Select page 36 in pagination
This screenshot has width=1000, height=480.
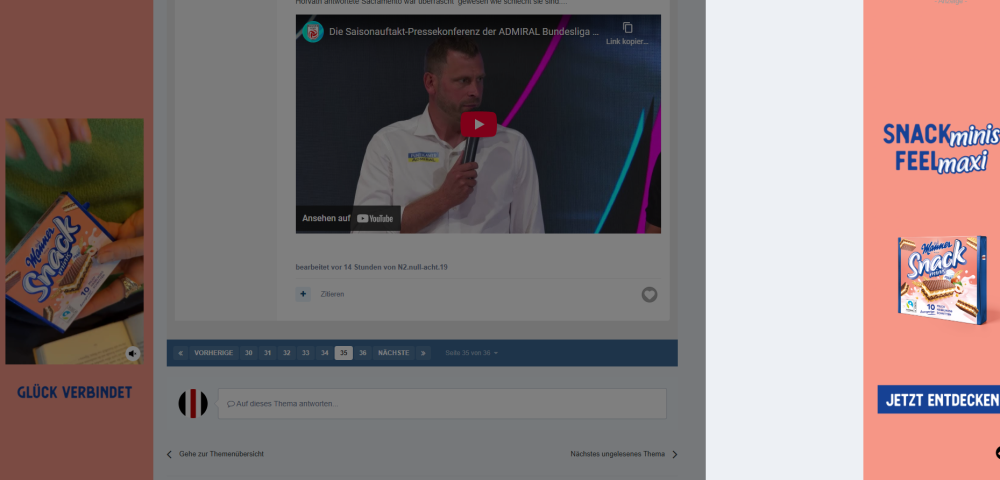(362, 353)
